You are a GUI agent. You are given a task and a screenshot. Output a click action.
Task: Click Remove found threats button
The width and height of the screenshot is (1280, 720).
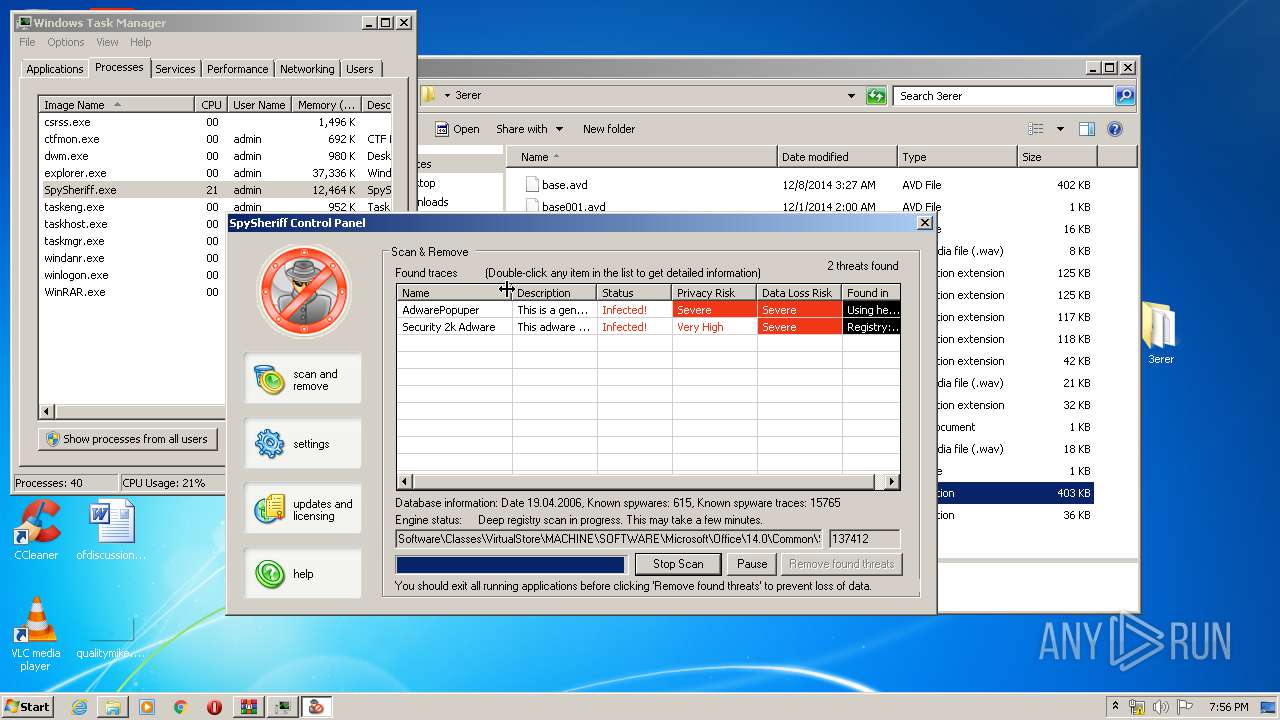[841, 564]
